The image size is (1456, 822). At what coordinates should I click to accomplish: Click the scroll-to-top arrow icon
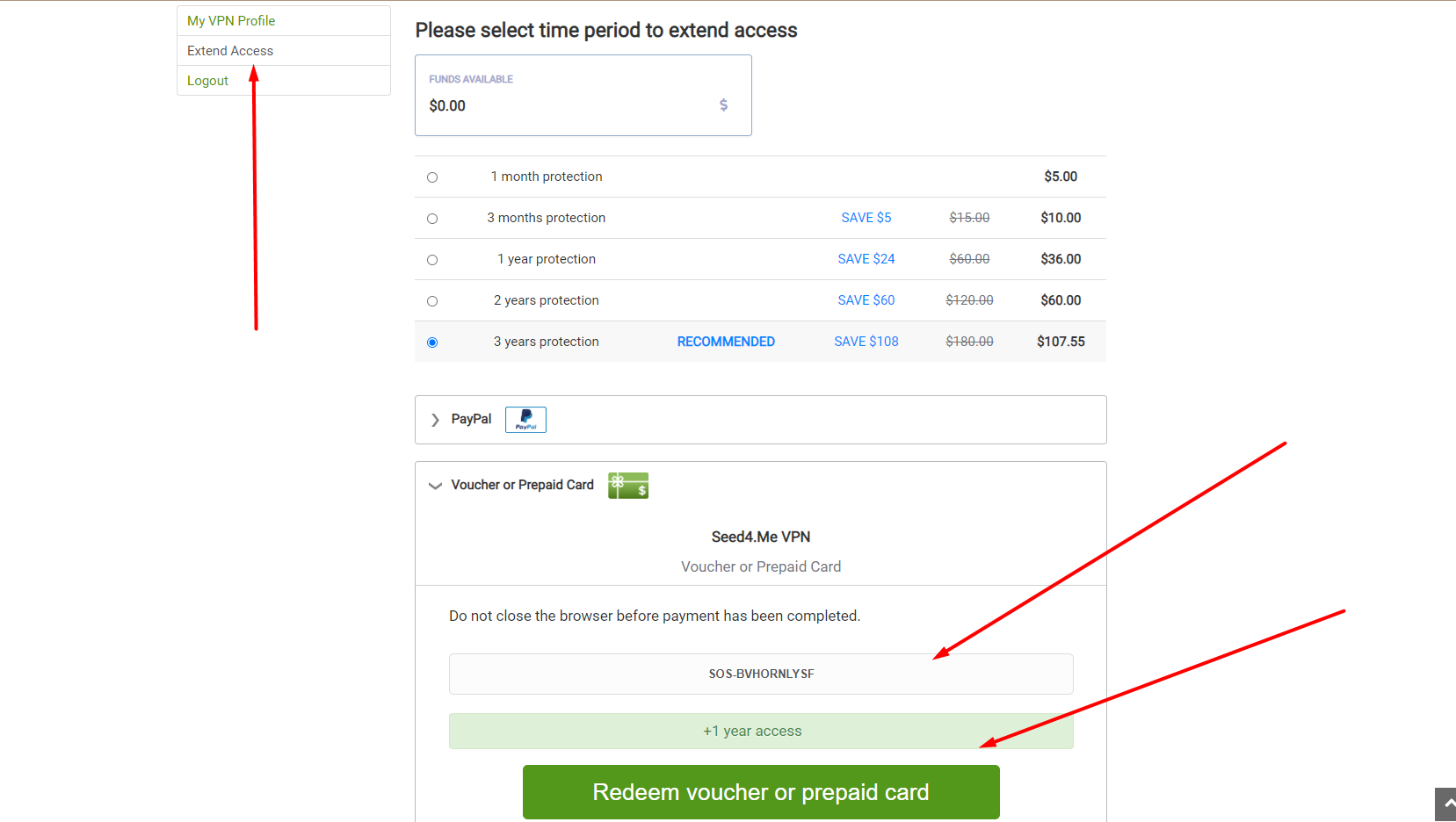(1447, 804)
